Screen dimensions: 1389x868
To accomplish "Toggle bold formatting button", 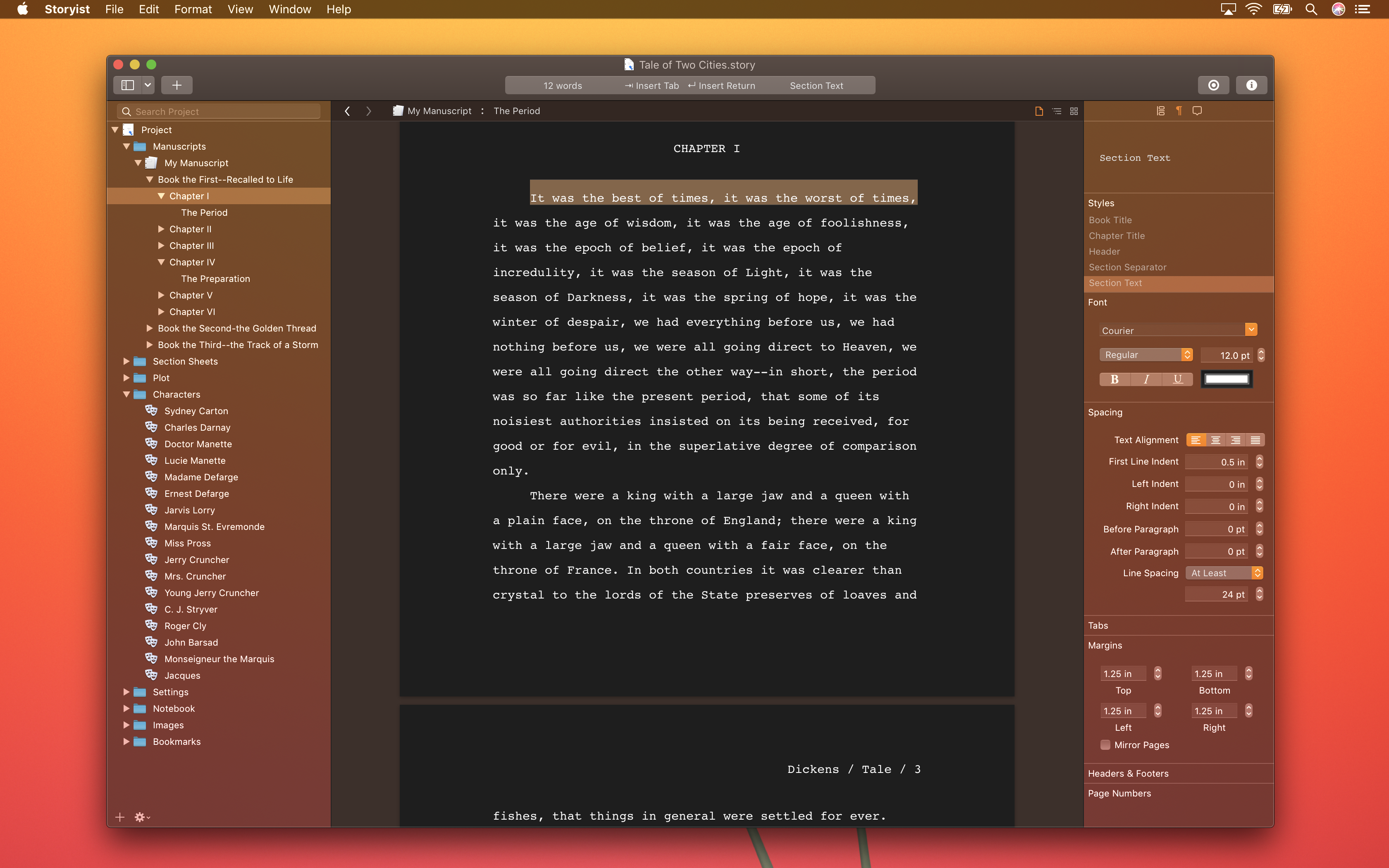I will [1114, 379].
